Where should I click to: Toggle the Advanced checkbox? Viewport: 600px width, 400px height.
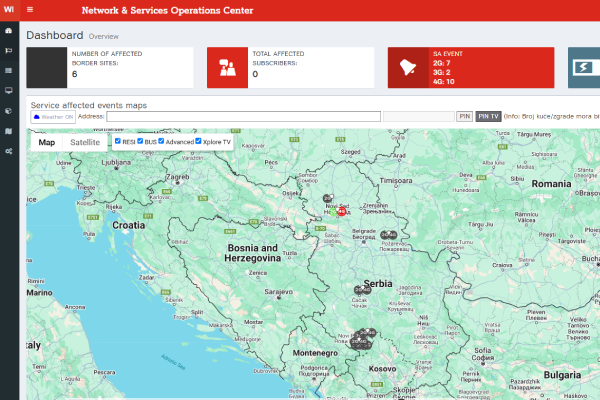(x=161, y=142)
